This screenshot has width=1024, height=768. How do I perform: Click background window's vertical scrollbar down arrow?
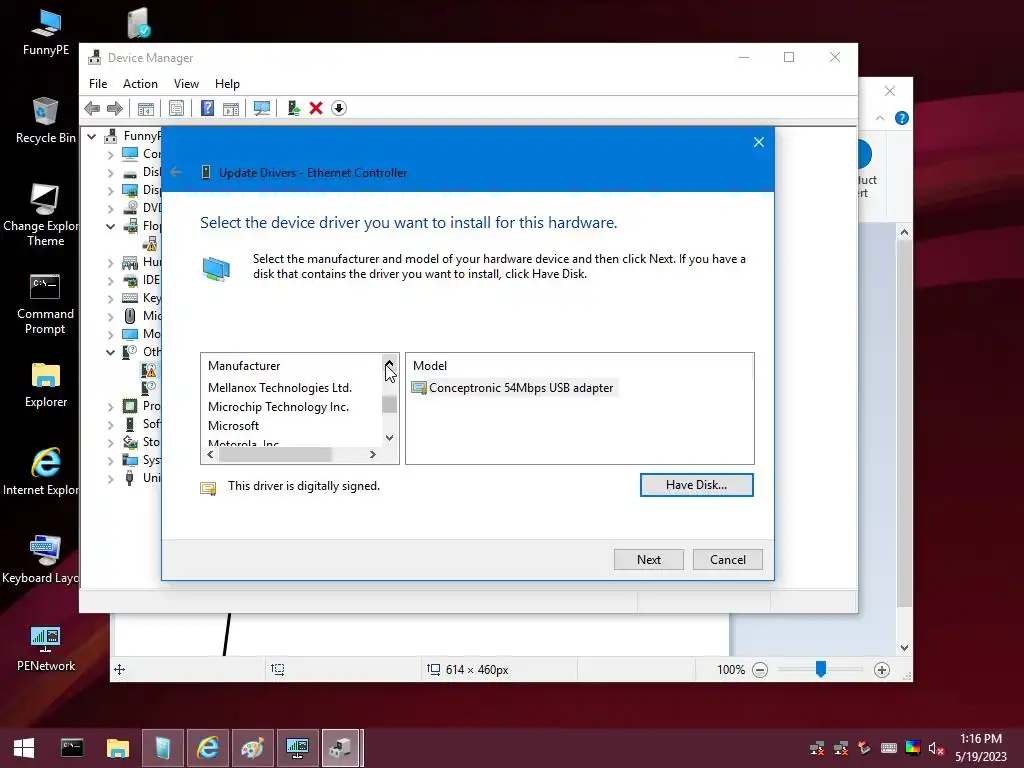coord(904,648)
